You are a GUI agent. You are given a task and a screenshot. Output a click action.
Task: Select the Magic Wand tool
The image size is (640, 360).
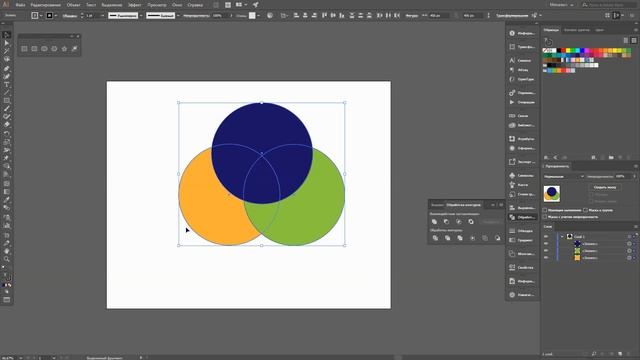click(7, 51)
